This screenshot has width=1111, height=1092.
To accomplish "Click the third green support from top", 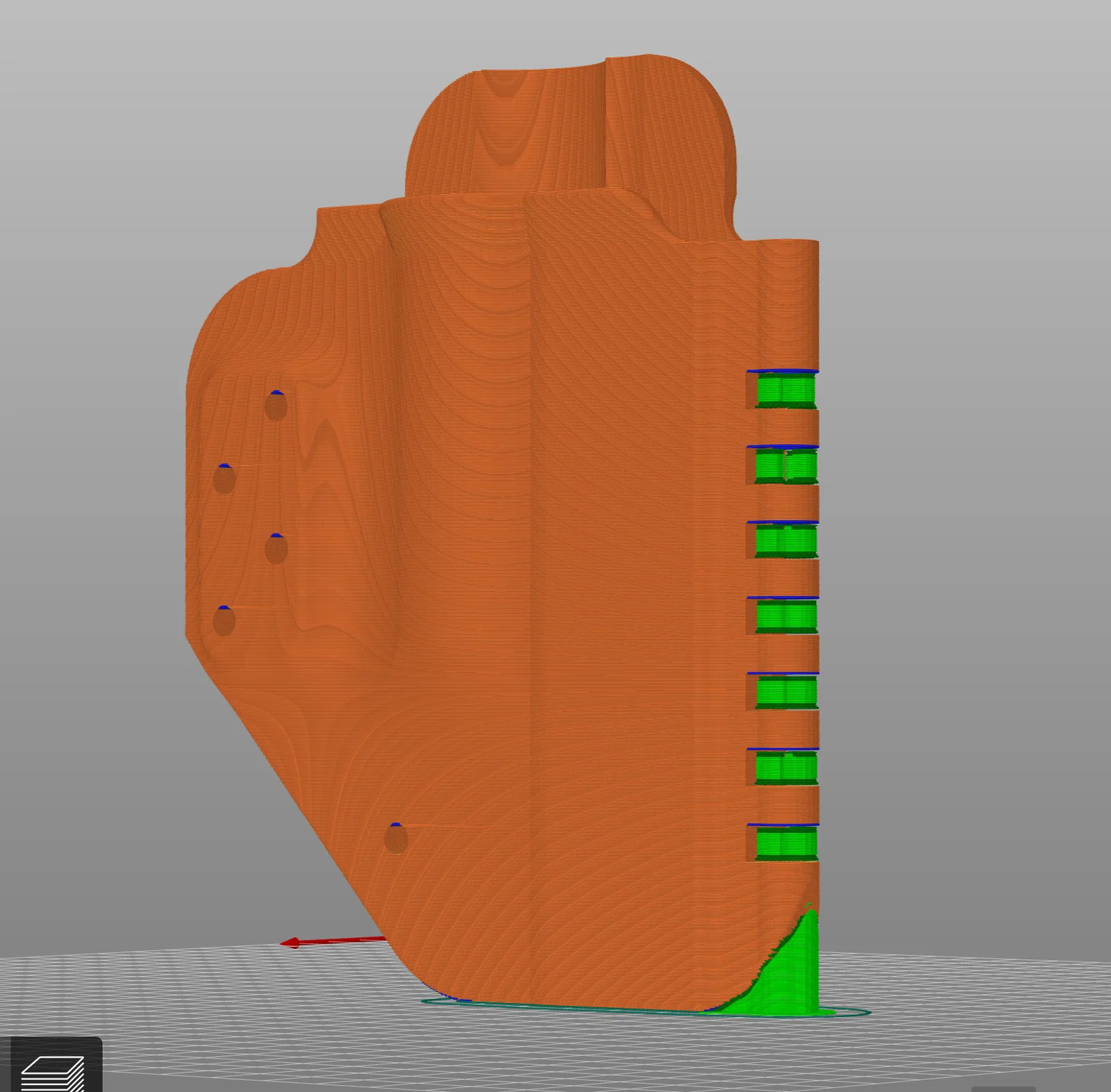I will pos(786,541).
